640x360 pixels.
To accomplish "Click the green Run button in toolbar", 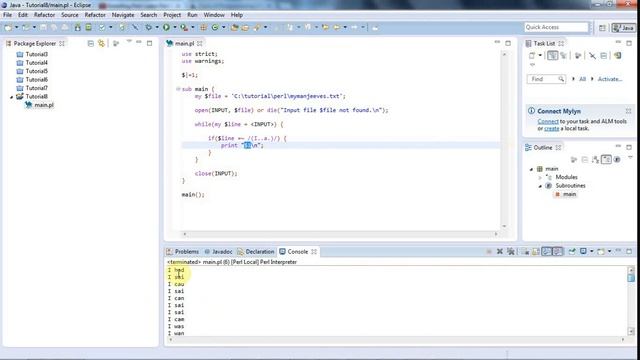I will click(166, 27).
